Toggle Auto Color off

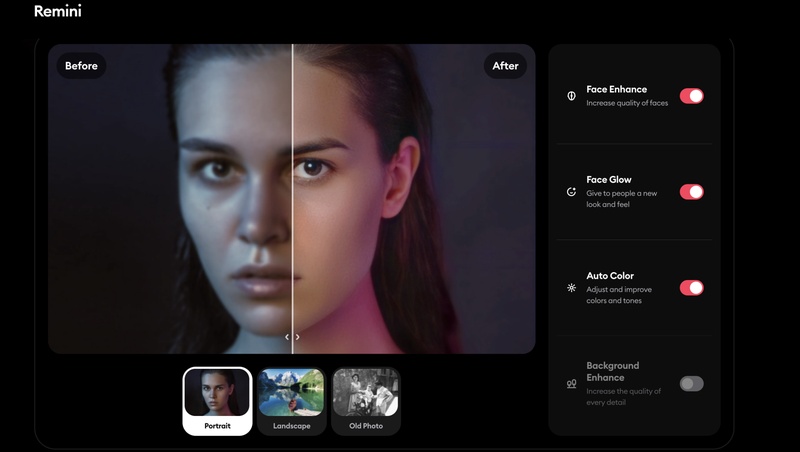point(691,288)
